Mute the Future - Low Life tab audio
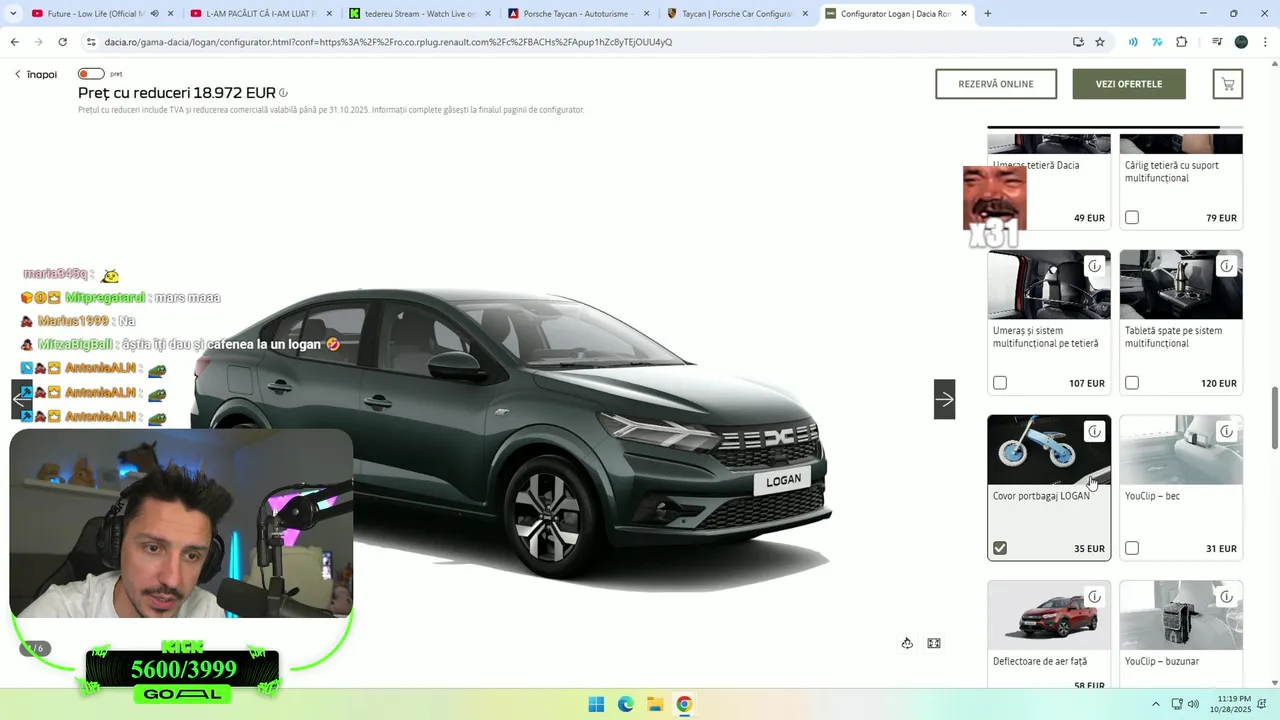1280x720 pixels. [x=154, y=14]
